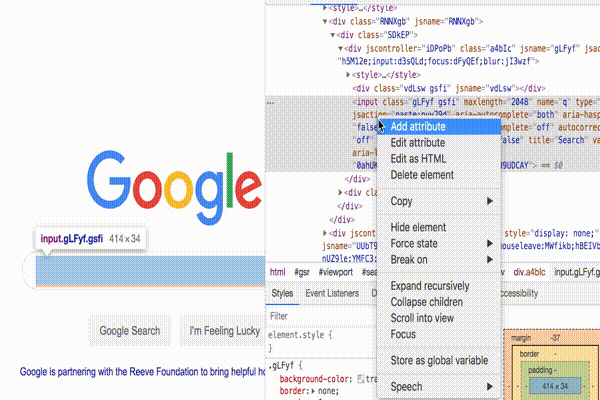Open the Reeve Foundation partnership link
This screenshot has width=600, height=400.
[142, 372]
